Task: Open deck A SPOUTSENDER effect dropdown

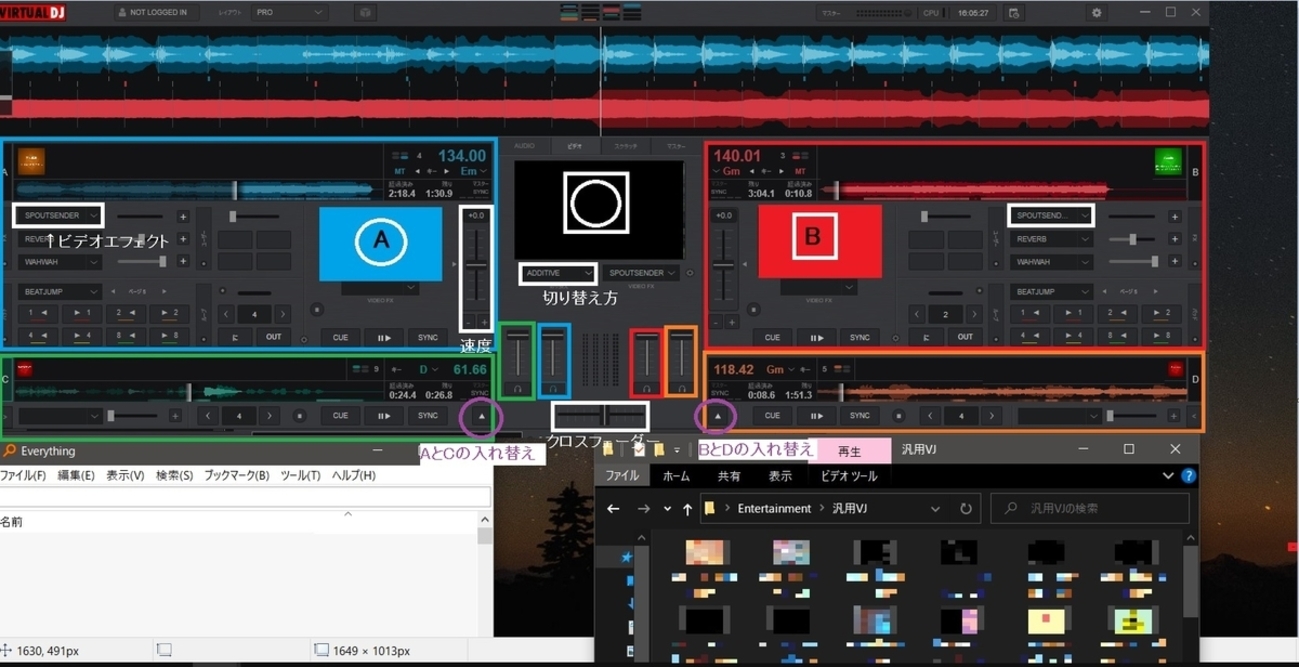Action: tap(59, 216)
